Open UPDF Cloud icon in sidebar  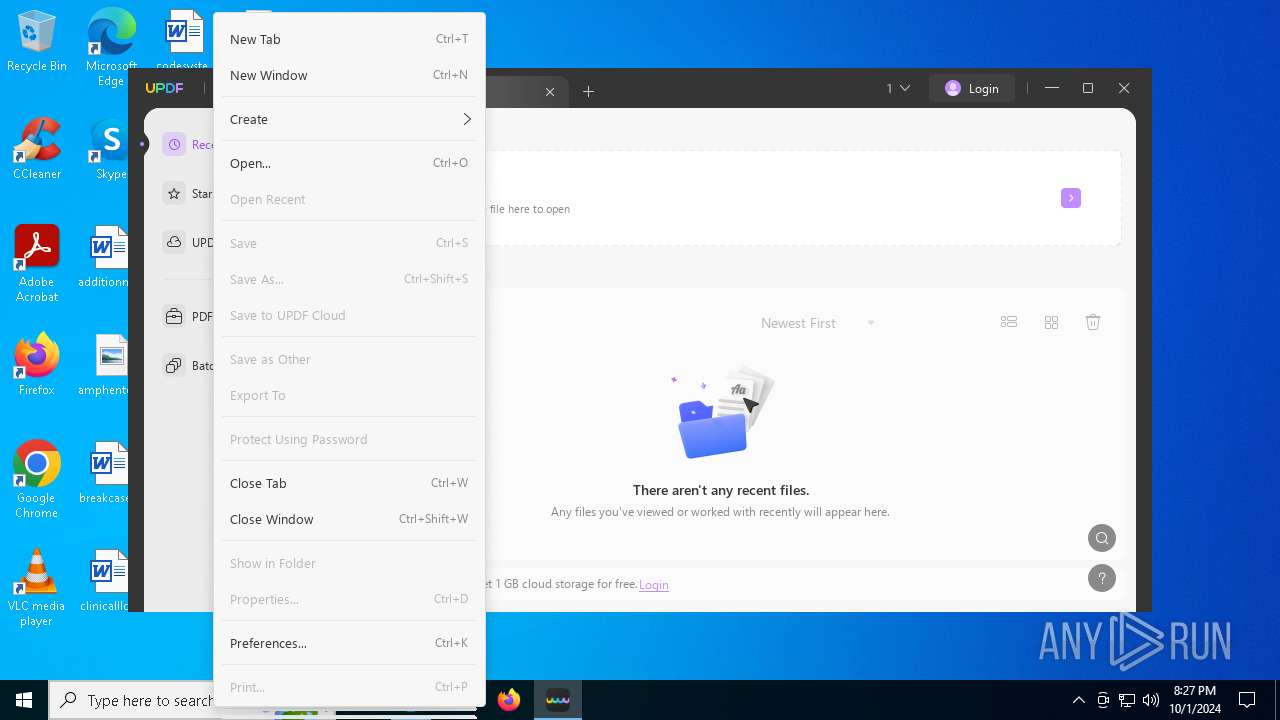174,243
